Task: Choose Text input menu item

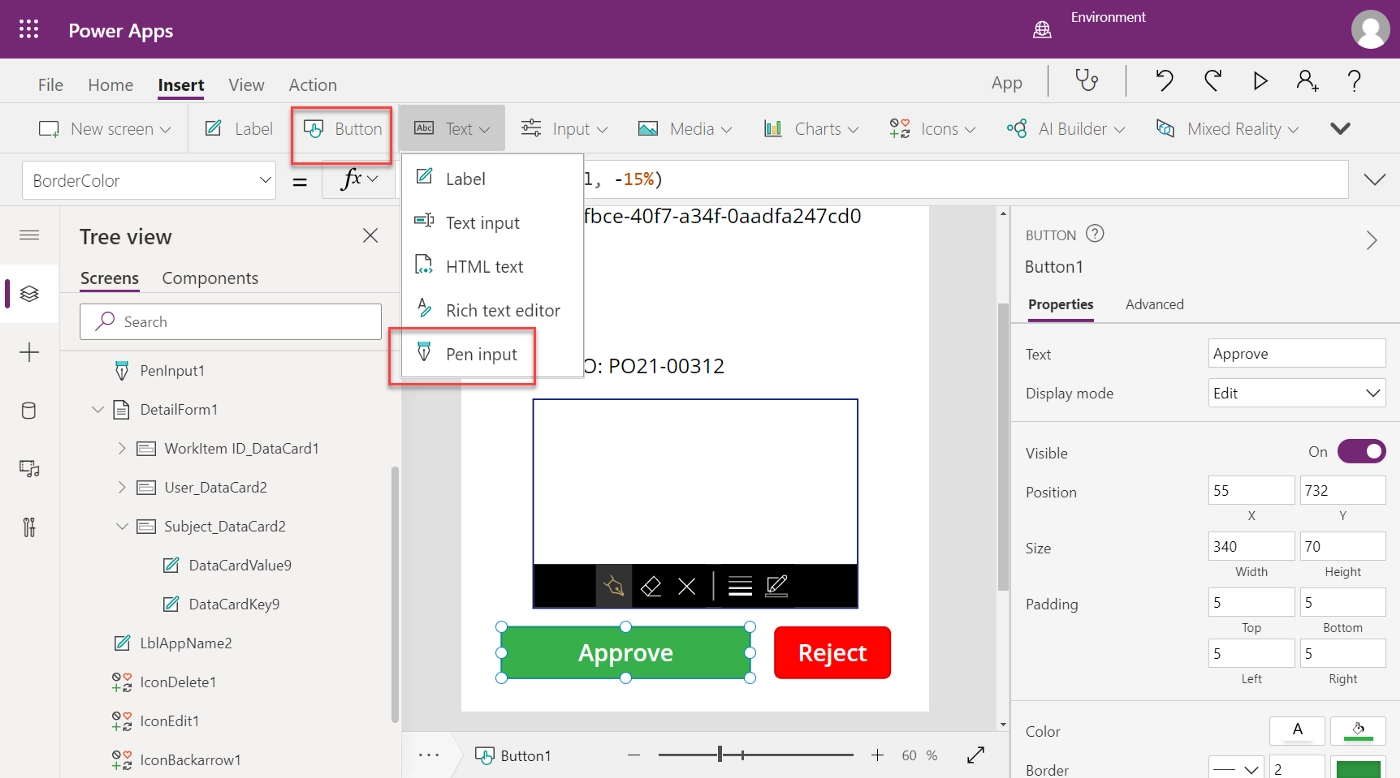Action: tap(492, 222)
